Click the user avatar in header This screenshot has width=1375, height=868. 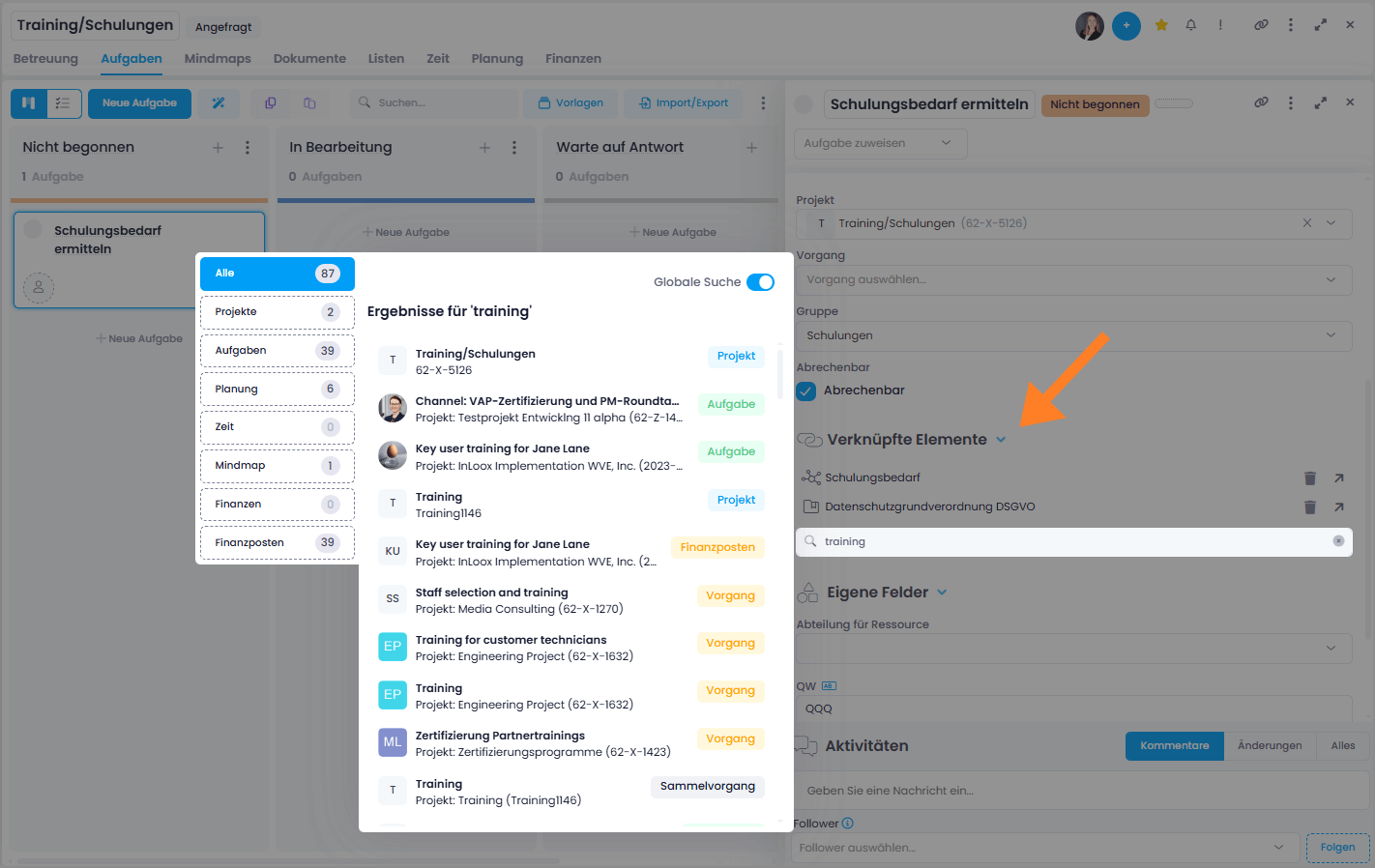pos(1090,25)
